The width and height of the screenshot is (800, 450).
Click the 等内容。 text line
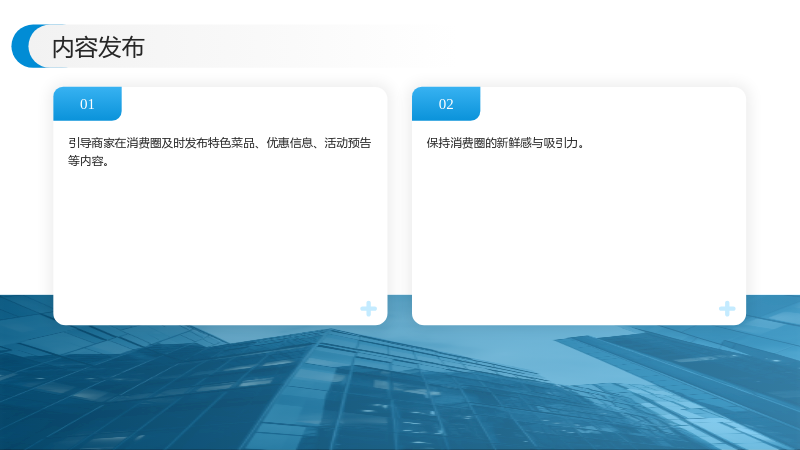88,161
